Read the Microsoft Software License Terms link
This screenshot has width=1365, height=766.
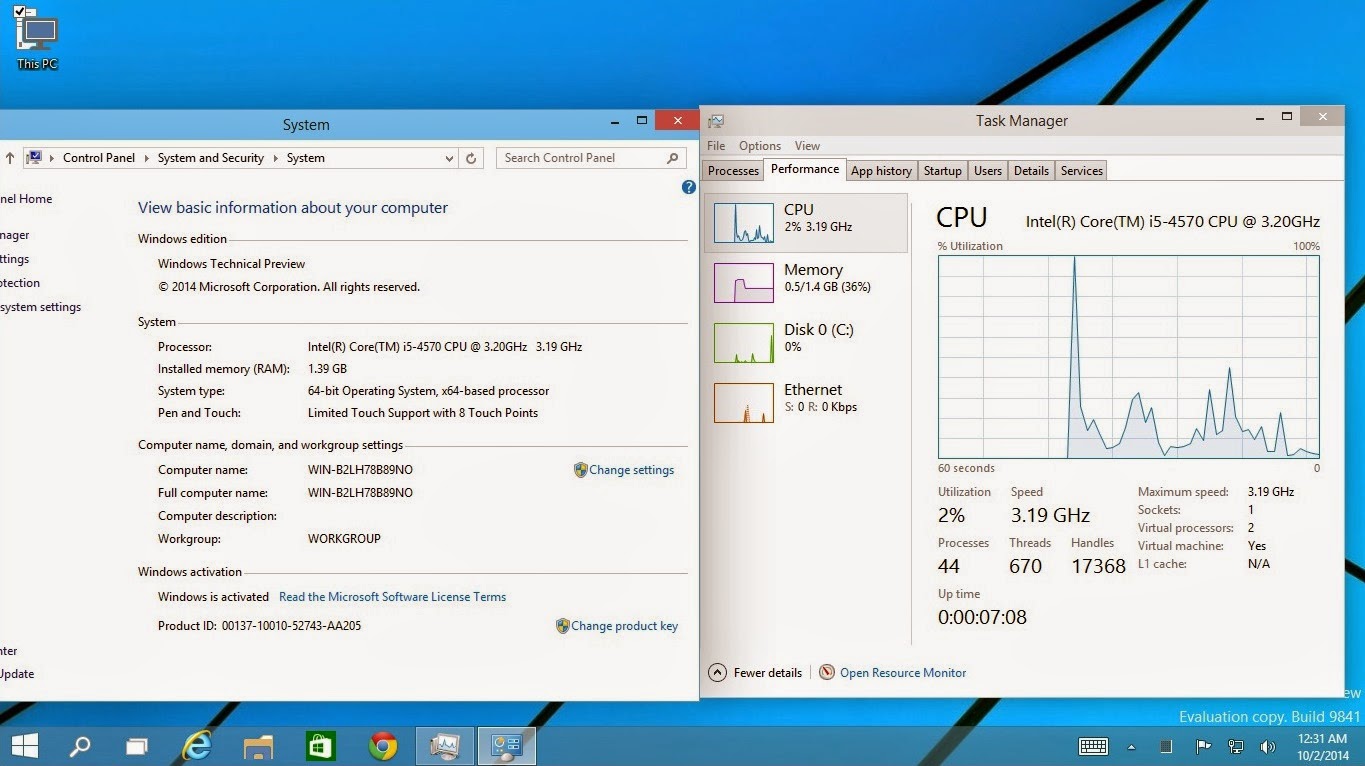pos(392,597)
